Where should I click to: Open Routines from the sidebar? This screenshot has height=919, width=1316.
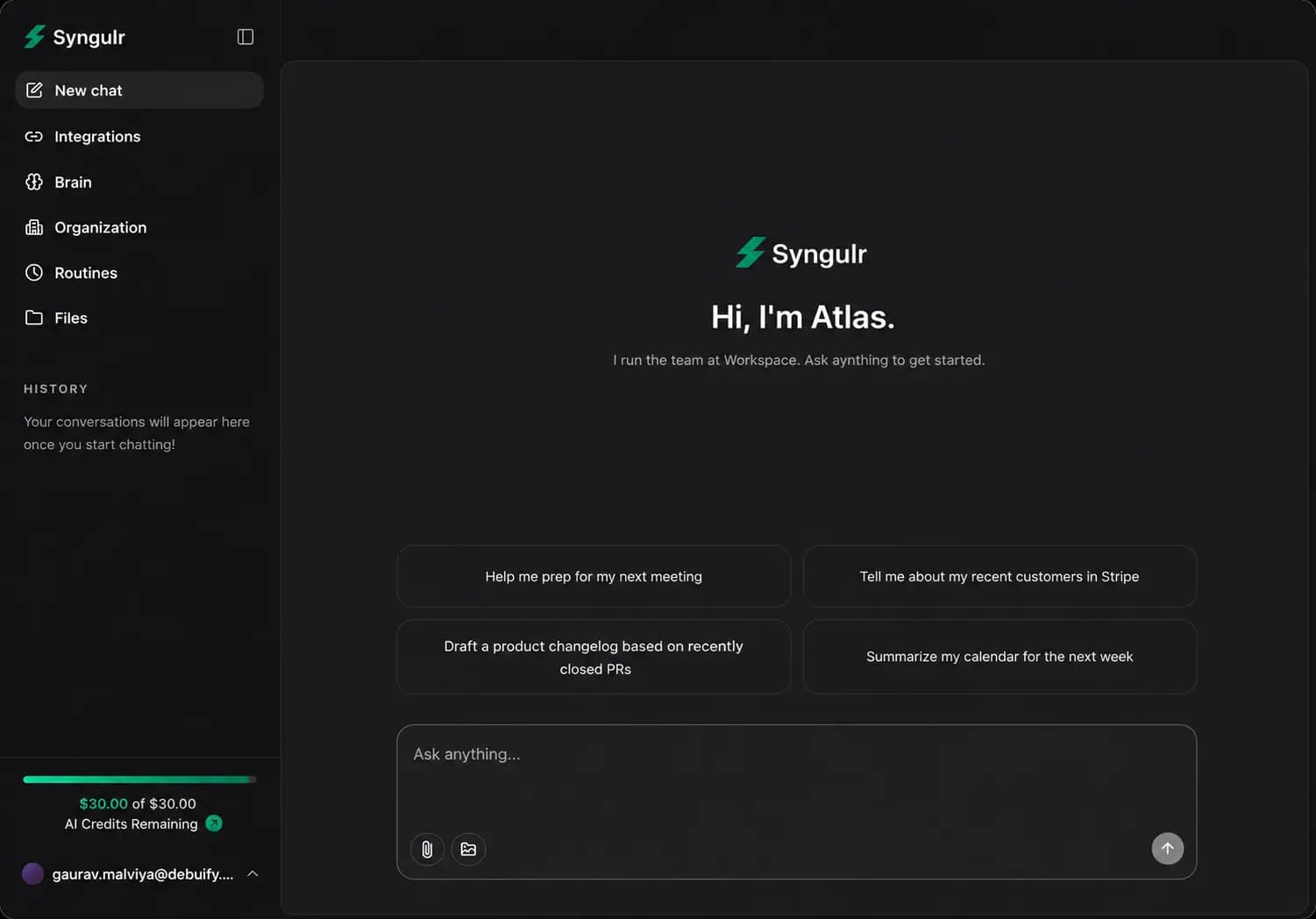[139, 273]
